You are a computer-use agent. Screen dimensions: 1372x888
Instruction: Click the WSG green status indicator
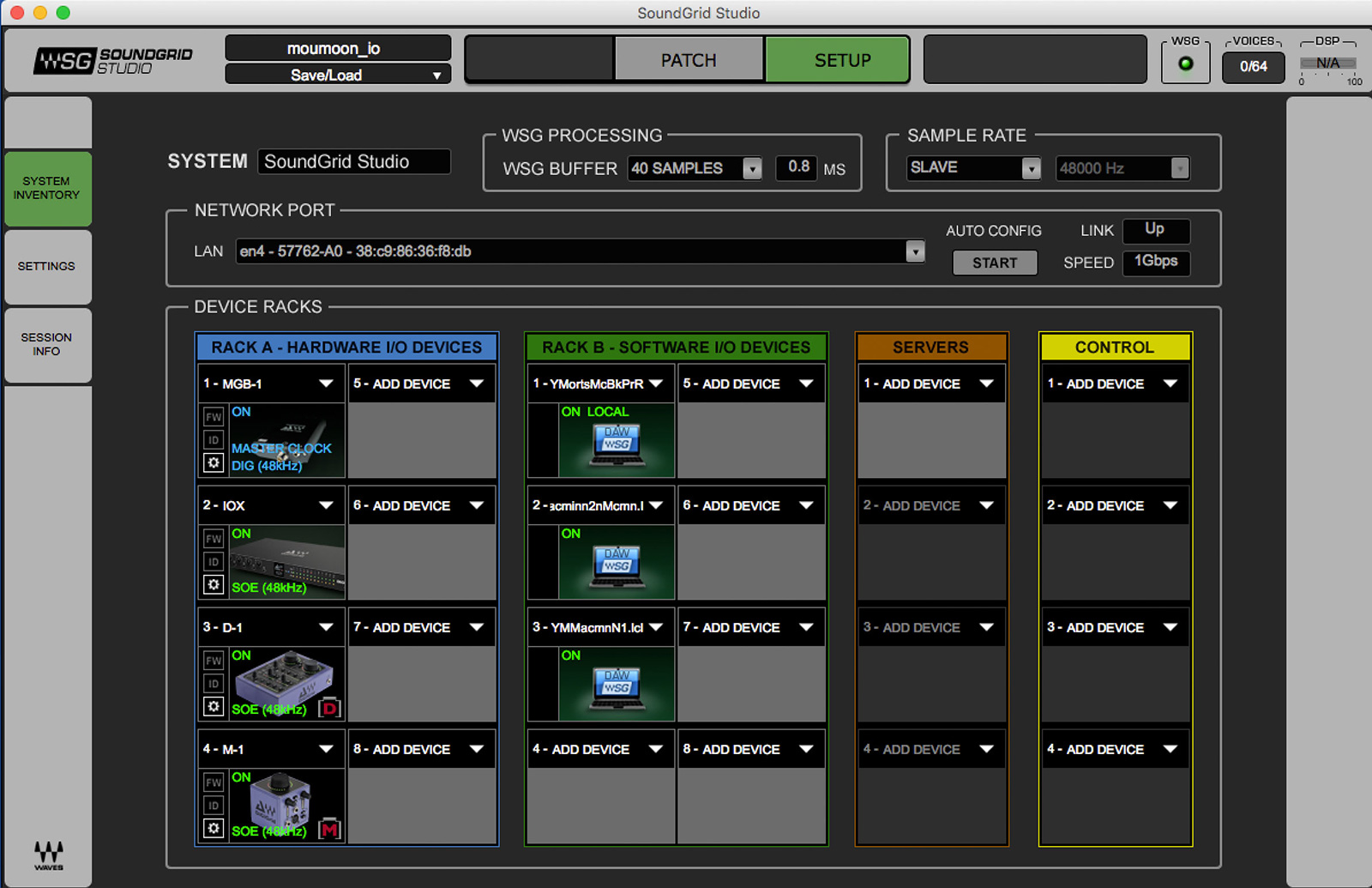(x=1186, y=64)
